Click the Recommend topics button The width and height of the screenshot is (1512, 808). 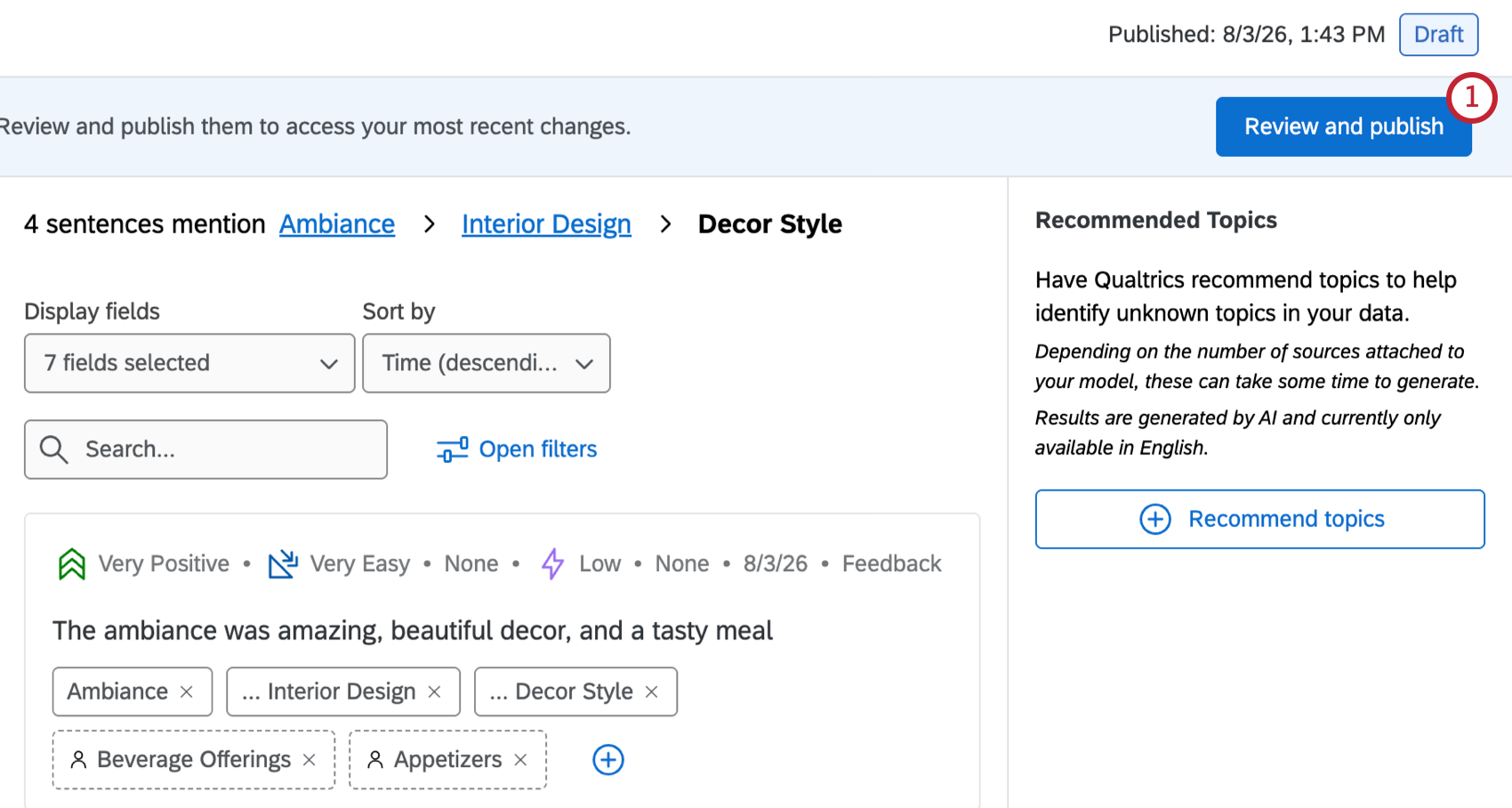tap(1260, 519)
